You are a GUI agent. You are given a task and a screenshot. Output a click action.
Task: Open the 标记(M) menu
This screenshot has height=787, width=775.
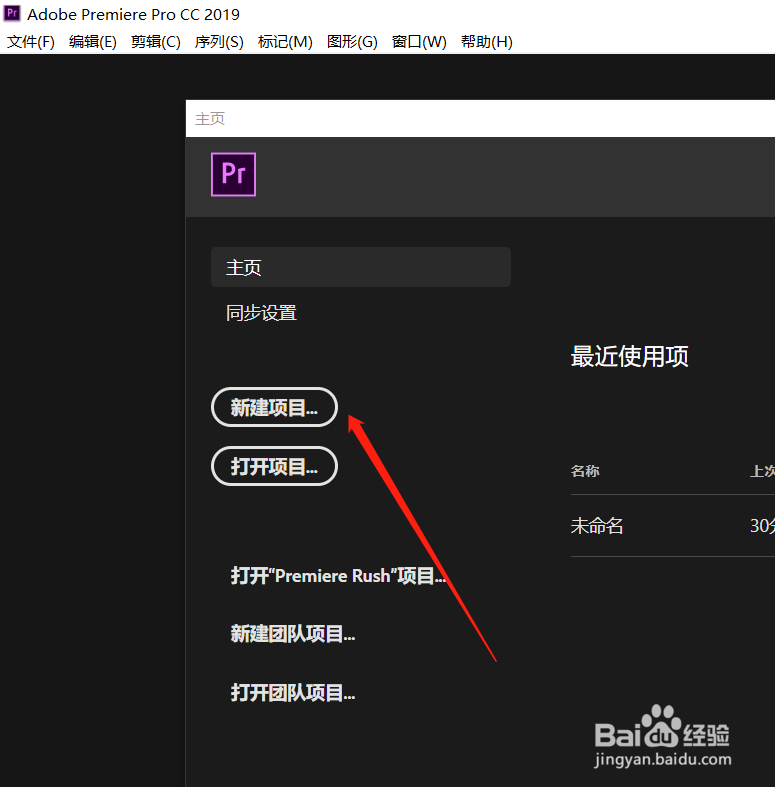click(285, 42)
